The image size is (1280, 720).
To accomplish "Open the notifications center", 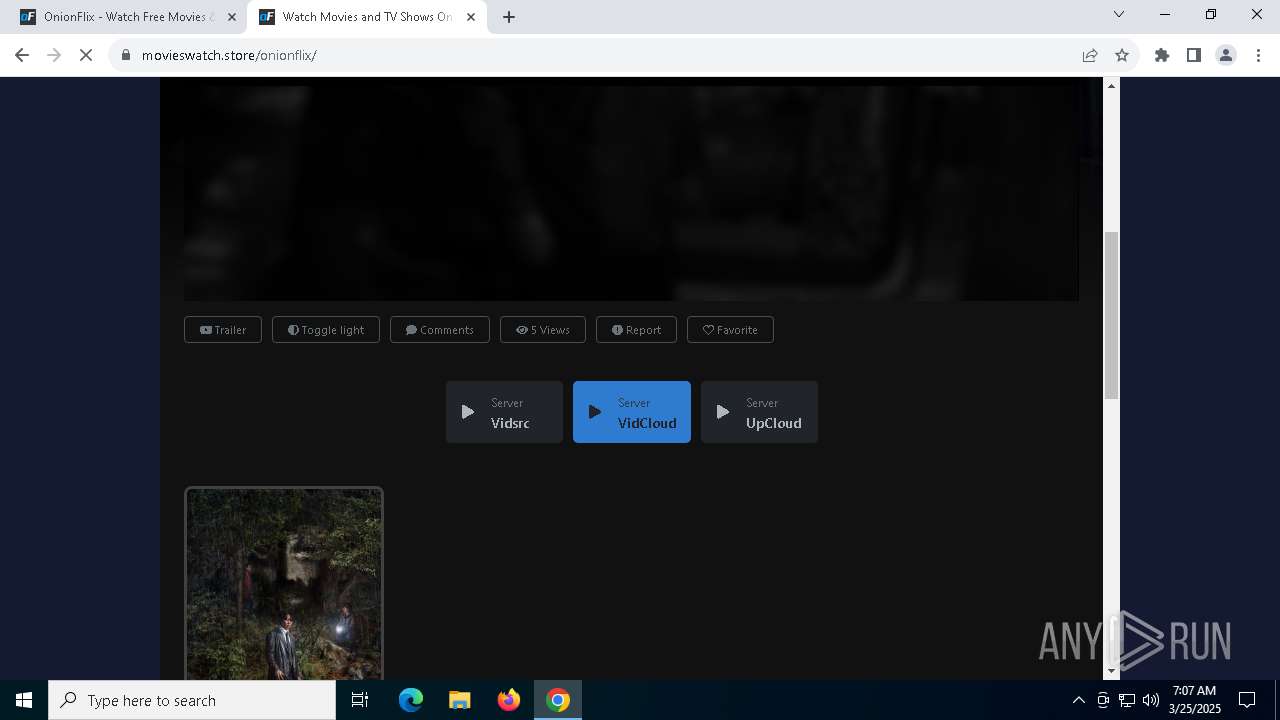I will [1247, 700].
